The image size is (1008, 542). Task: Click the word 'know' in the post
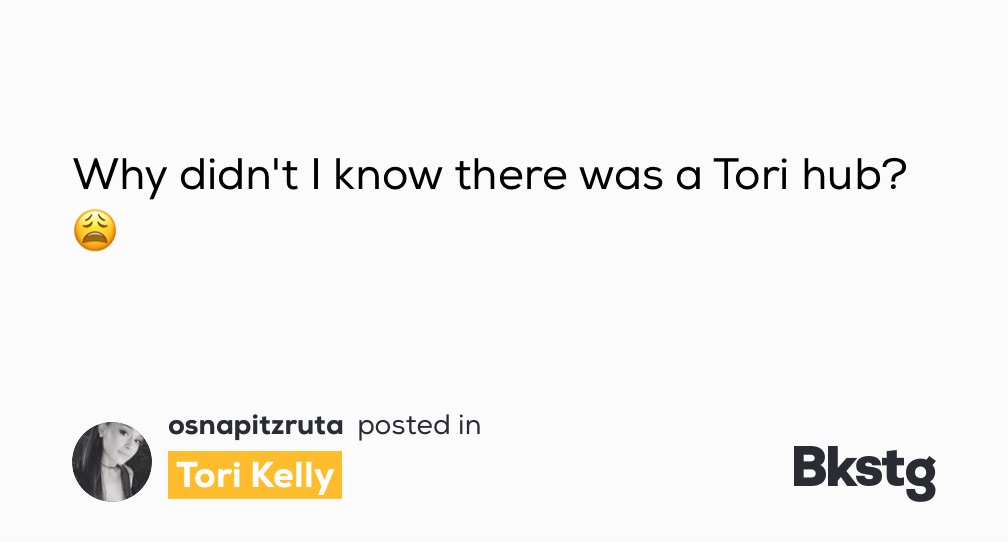[388, 174]
